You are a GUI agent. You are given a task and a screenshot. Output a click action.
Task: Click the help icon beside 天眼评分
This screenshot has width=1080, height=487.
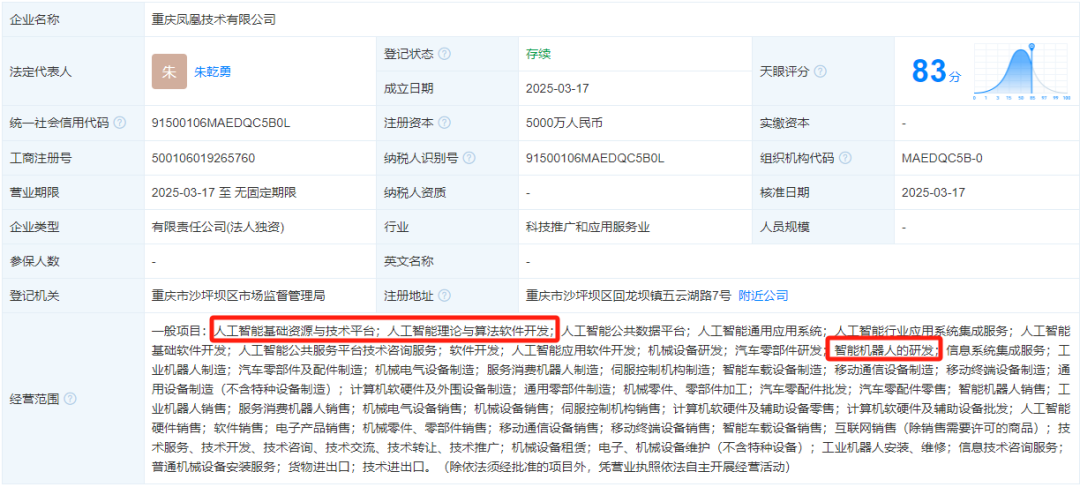[820, 72]
